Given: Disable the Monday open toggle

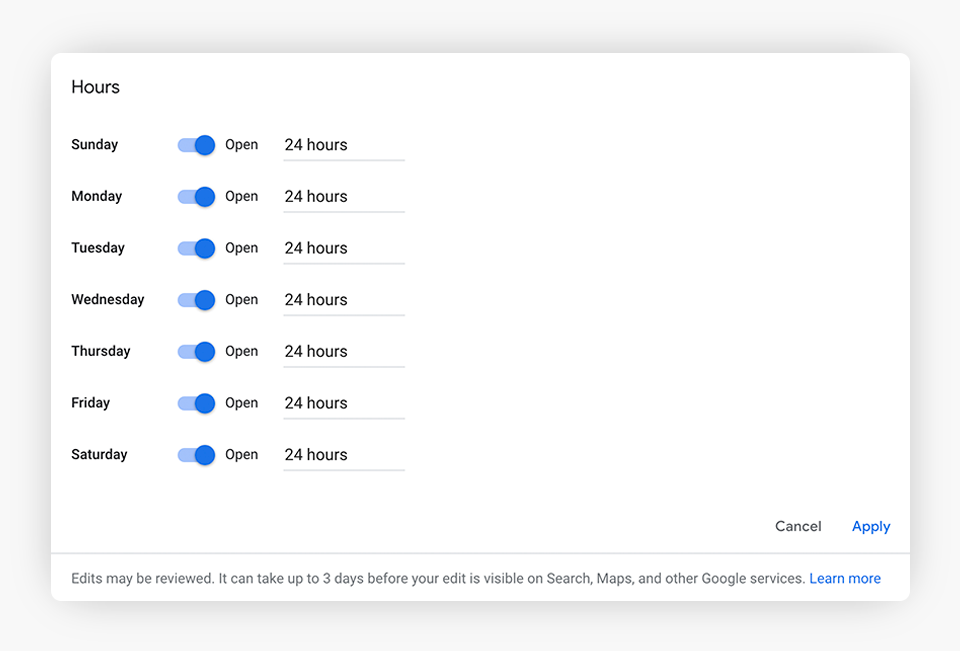Looking at the screenshot, I should click(196, 197).
